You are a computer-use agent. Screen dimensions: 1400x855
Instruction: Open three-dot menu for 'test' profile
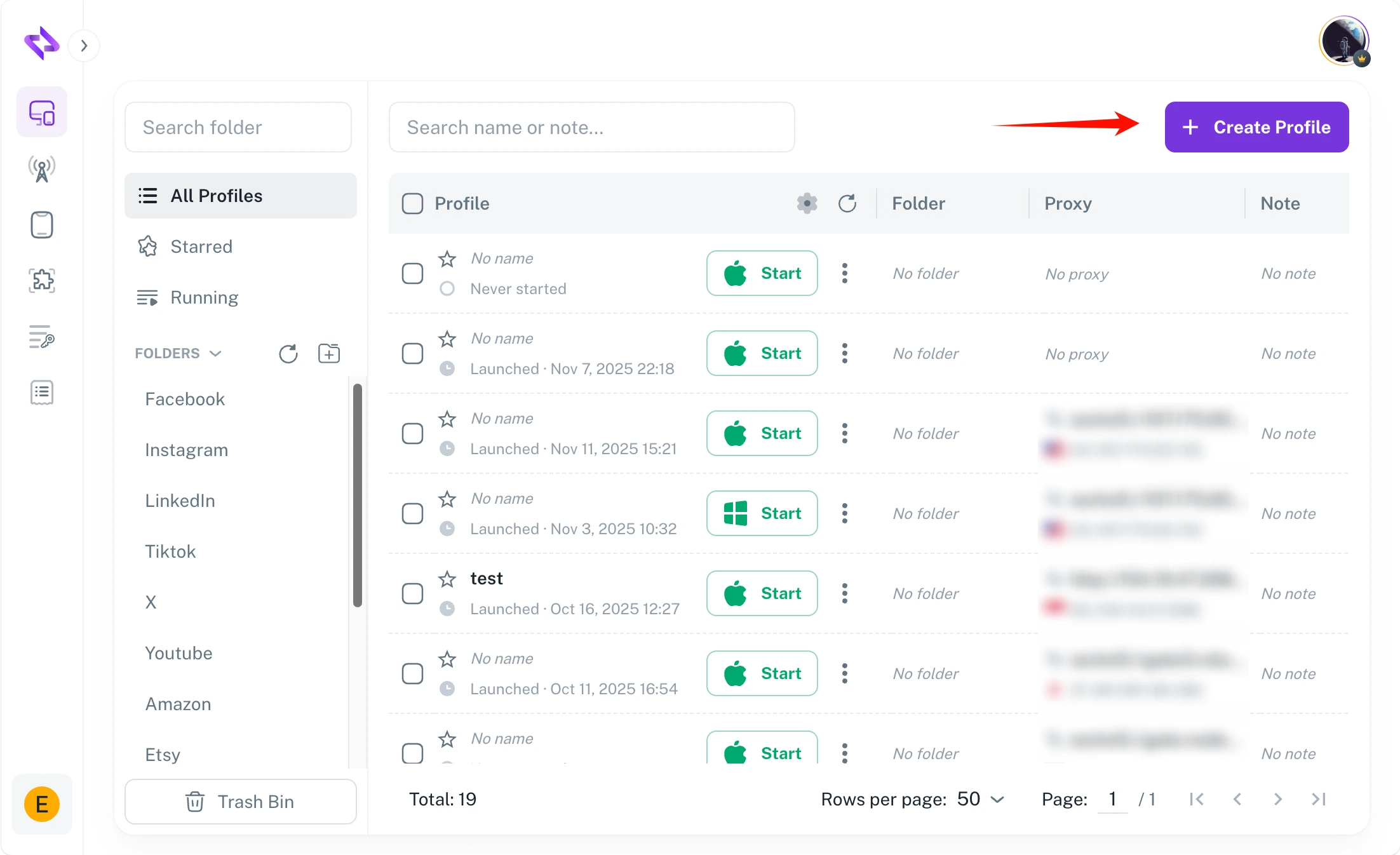pos(844,593)
